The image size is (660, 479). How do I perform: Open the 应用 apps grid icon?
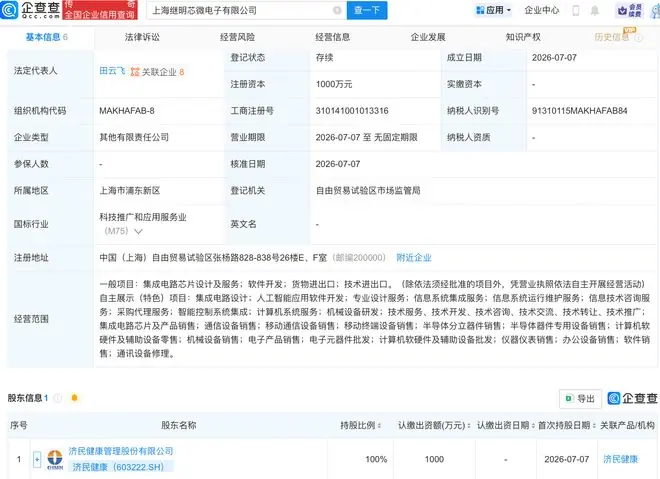pyautogui.click(x=480, y=10)
